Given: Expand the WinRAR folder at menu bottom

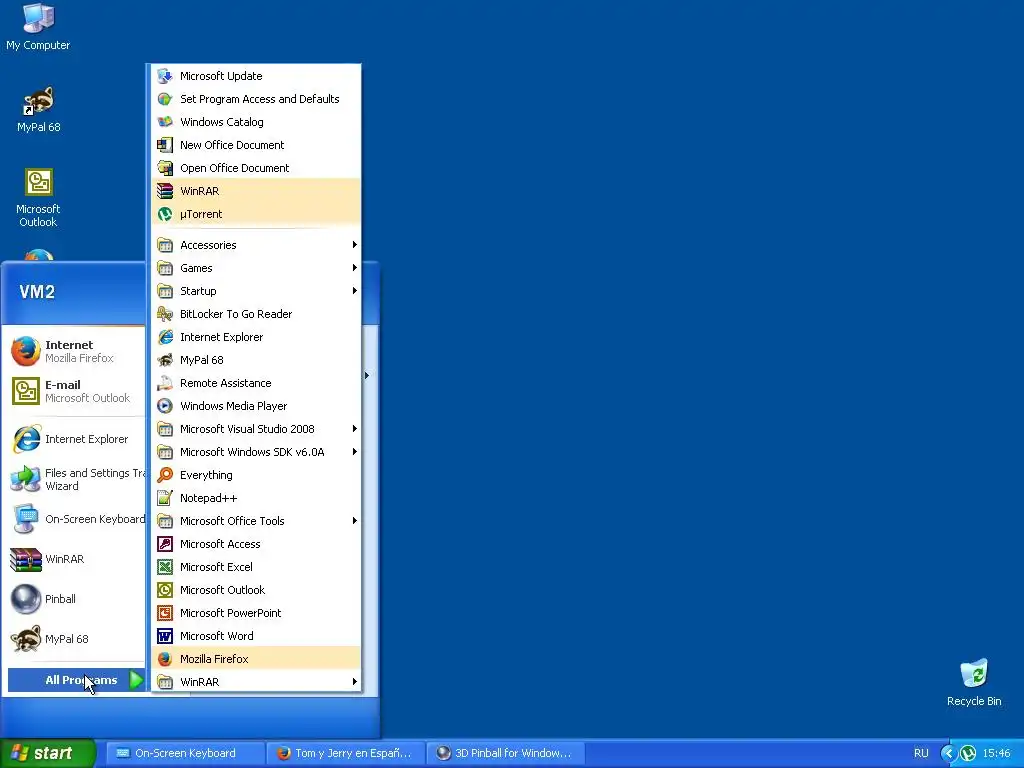Looking at the screenshot, I should [256, 682].
